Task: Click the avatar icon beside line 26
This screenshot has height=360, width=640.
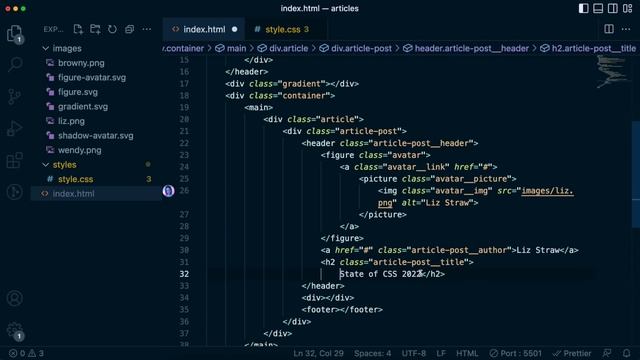Action: (169, 191)
